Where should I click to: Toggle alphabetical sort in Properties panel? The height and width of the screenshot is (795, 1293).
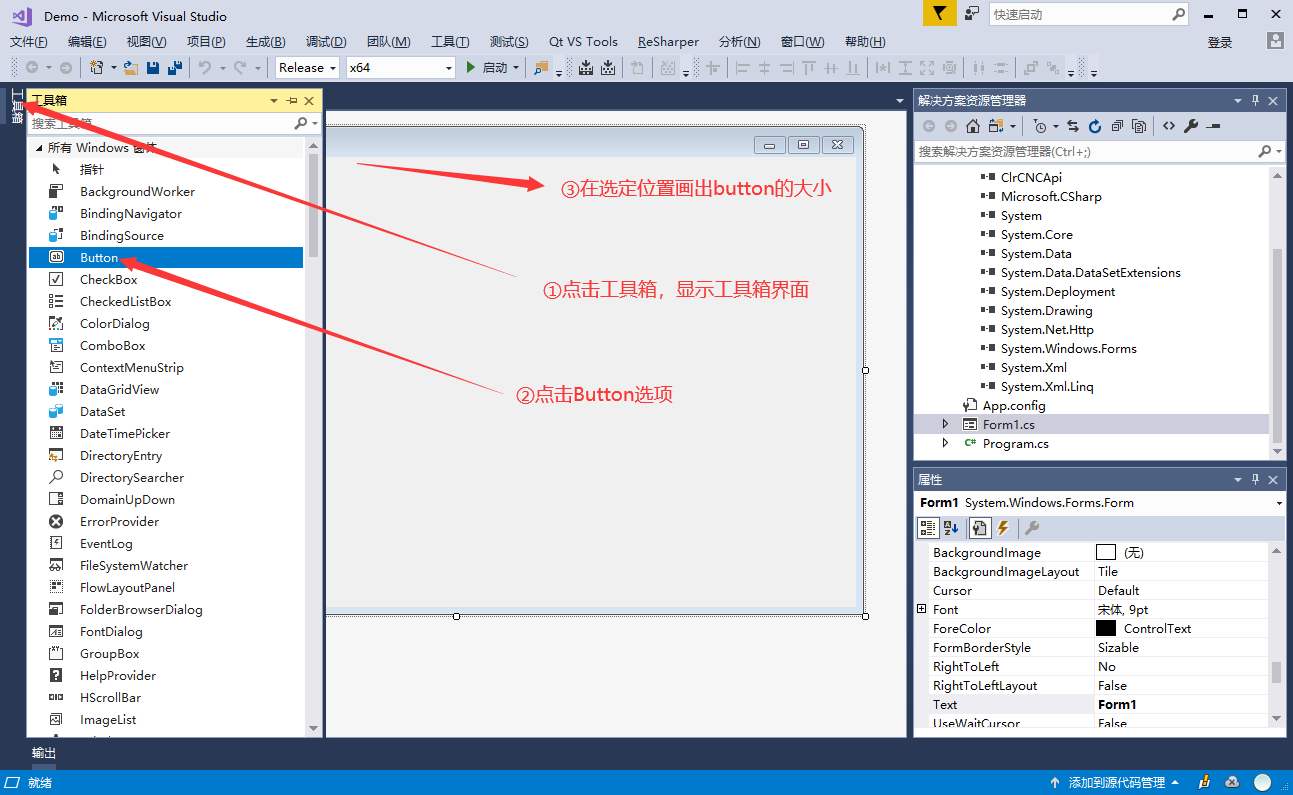click(950, 528)
